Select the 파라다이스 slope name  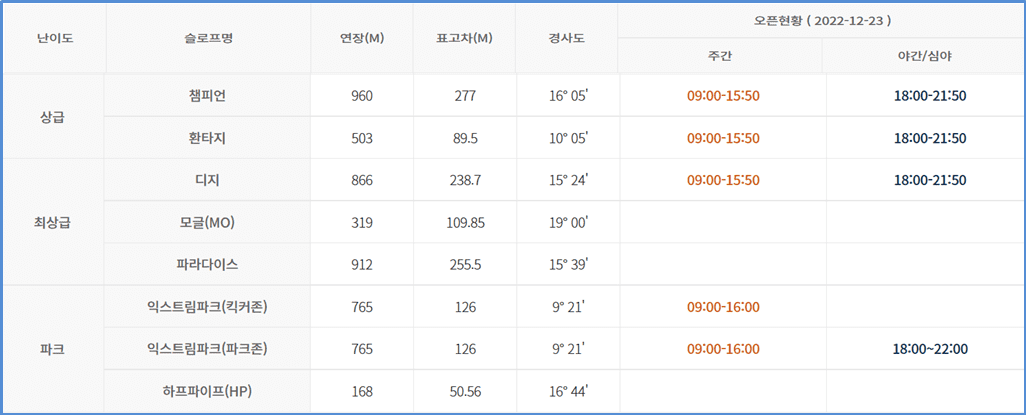point(209,264)
